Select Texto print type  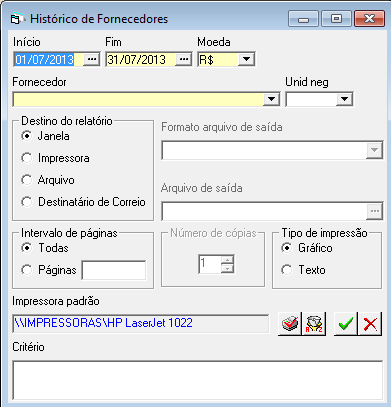tap(287, 270)
